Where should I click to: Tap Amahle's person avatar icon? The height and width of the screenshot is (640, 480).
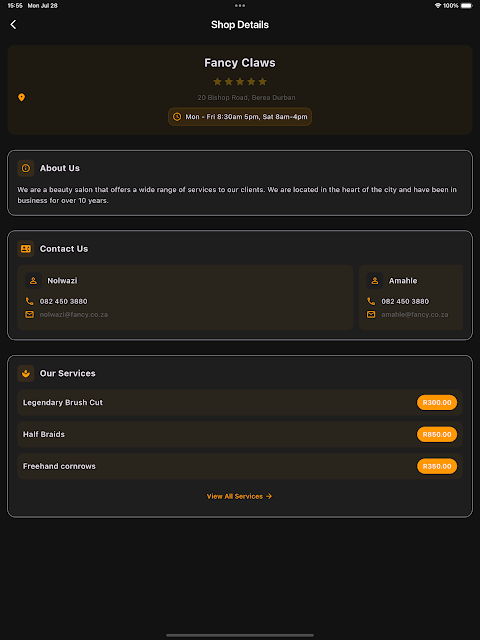[375, 281]
